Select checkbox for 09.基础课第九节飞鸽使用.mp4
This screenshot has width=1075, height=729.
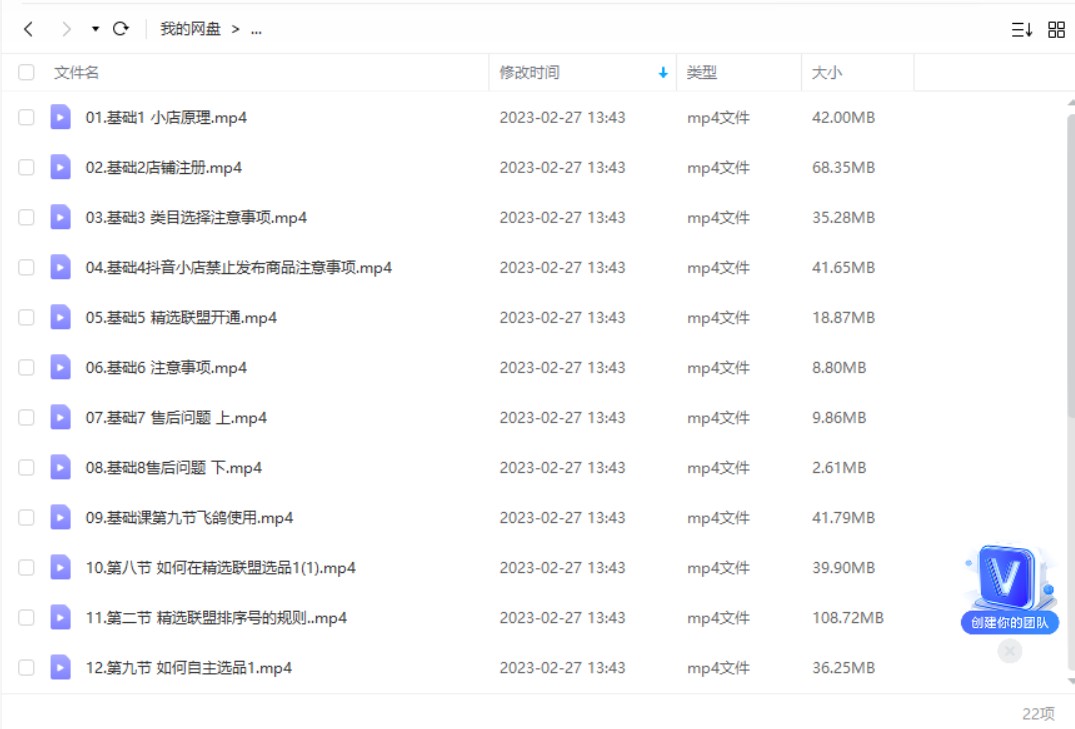pos(26,518)
